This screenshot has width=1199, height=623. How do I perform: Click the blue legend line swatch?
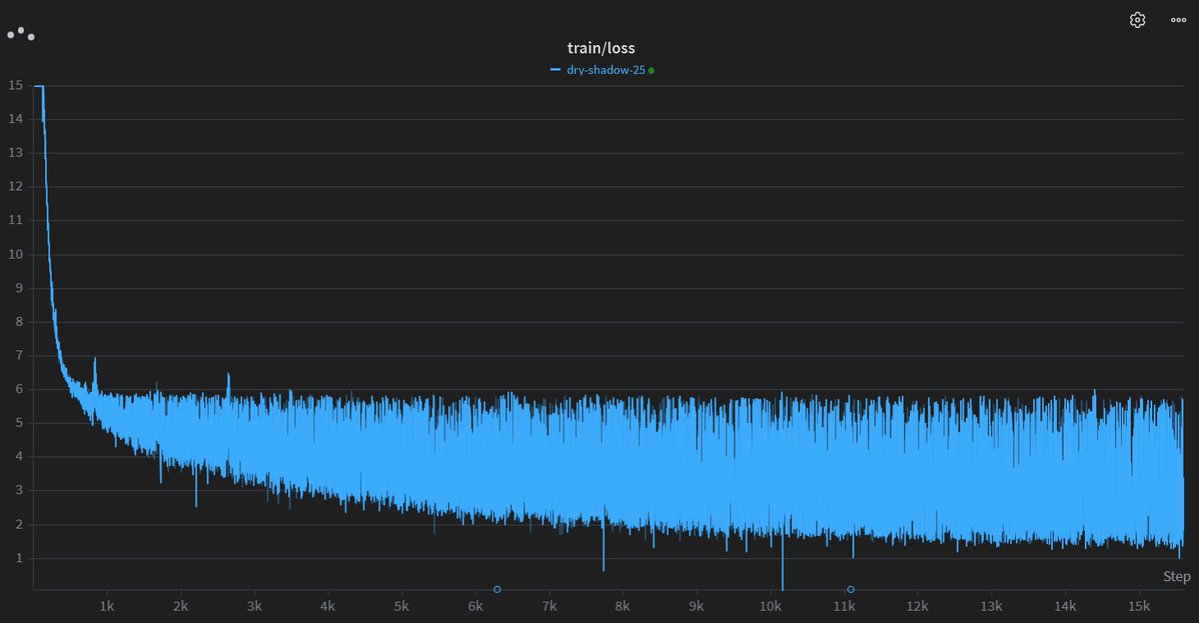(x=556, y=70)
